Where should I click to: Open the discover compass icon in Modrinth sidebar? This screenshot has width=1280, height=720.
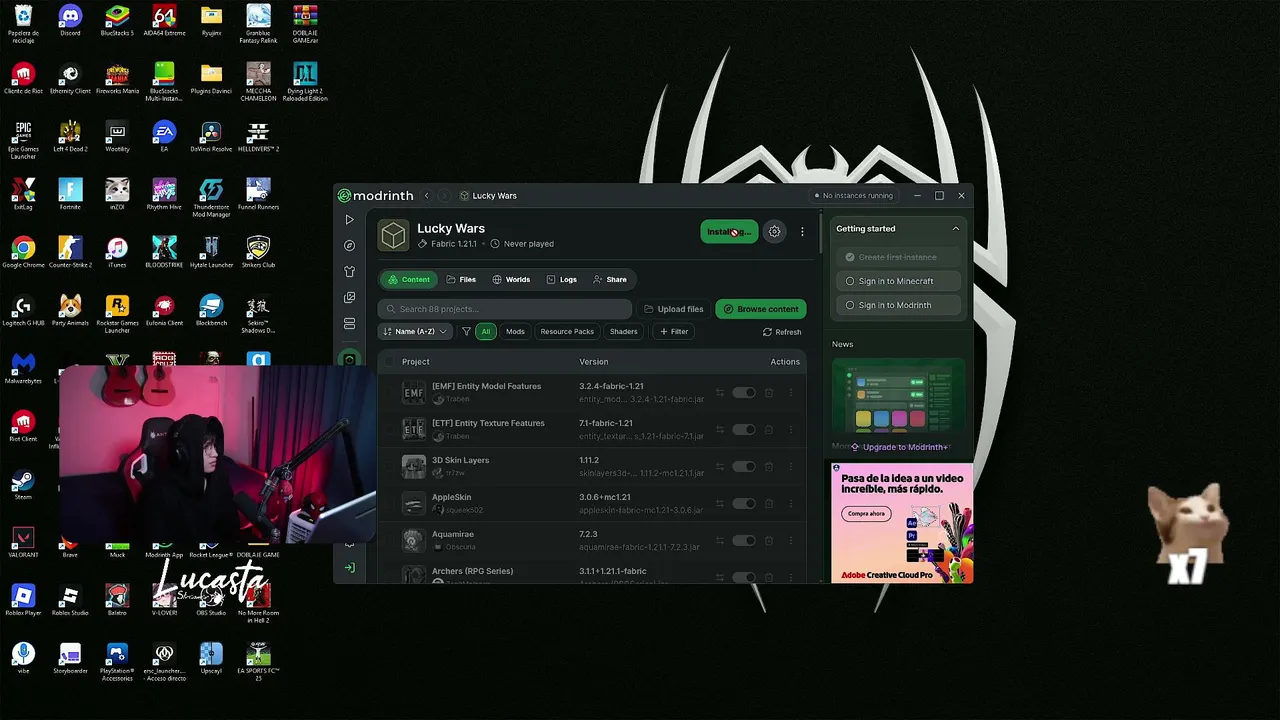click(349, 245)
